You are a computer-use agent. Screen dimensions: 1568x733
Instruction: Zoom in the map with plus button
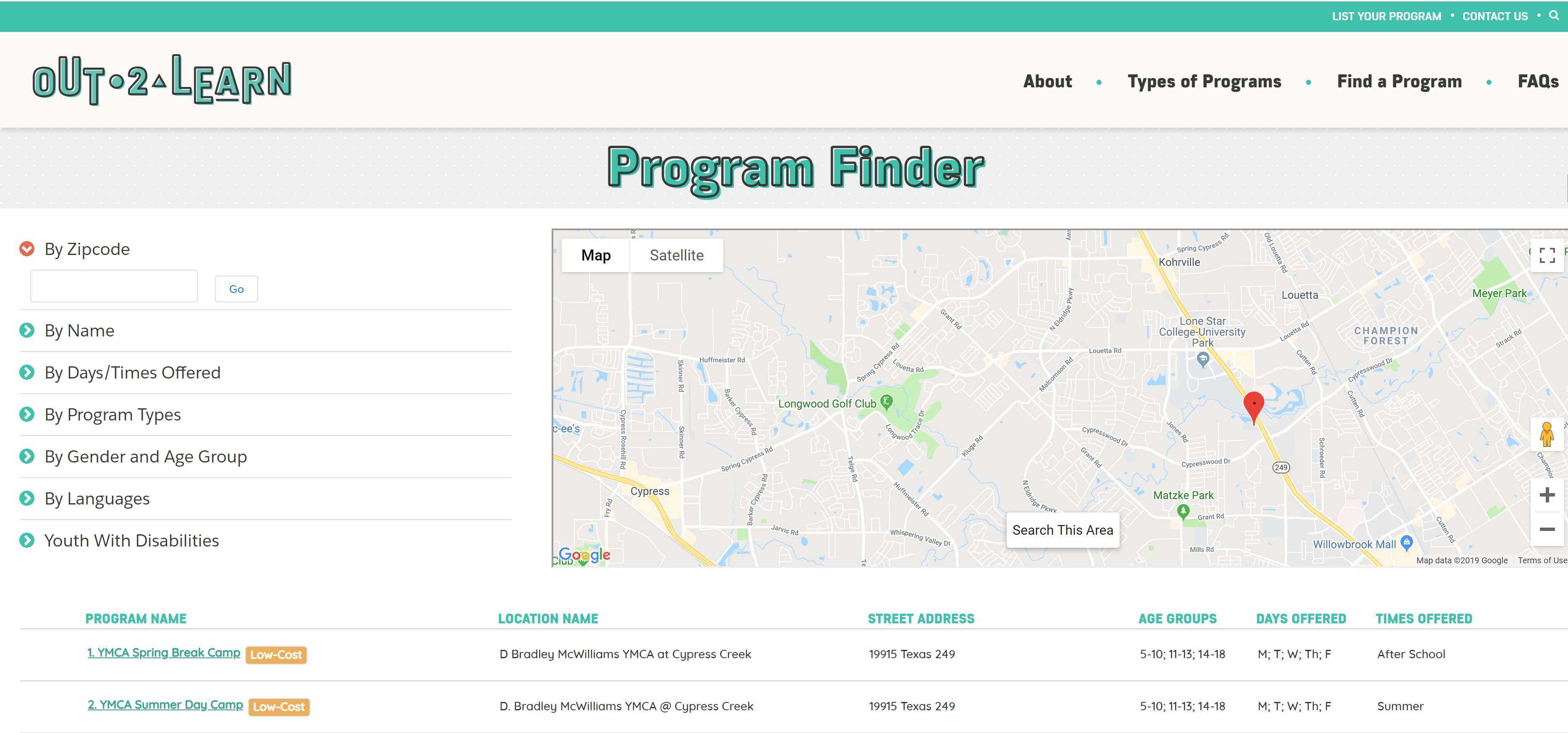pos(1547,495)
